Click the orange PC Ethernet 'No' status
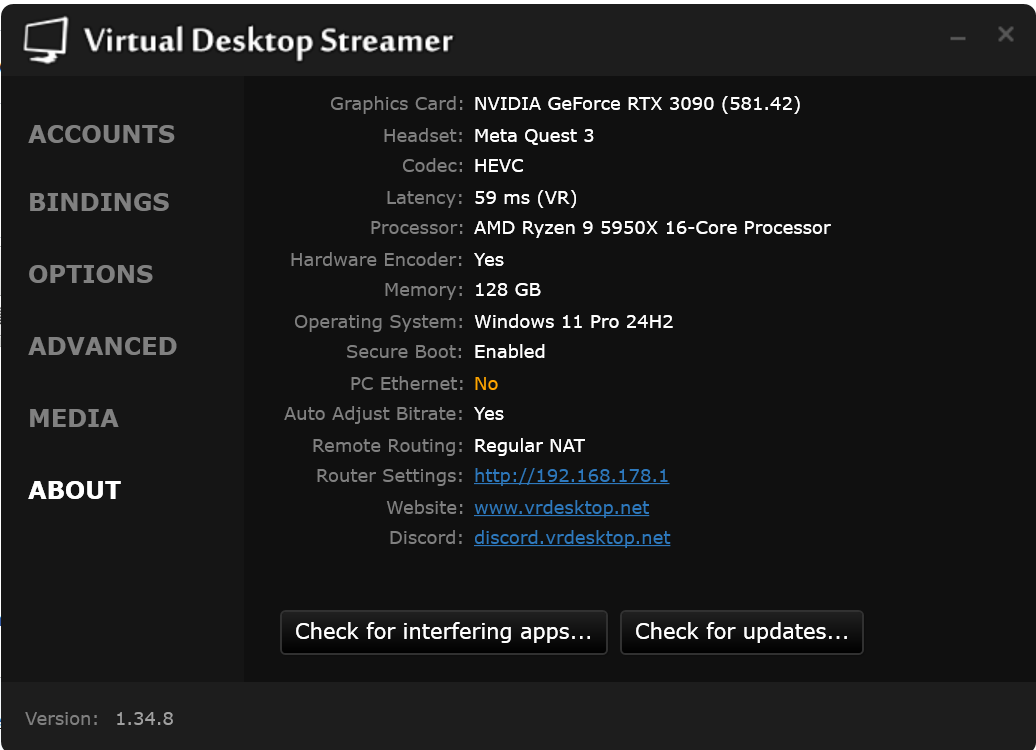Viewport: 1036px width, 750px height. (486, 383)
